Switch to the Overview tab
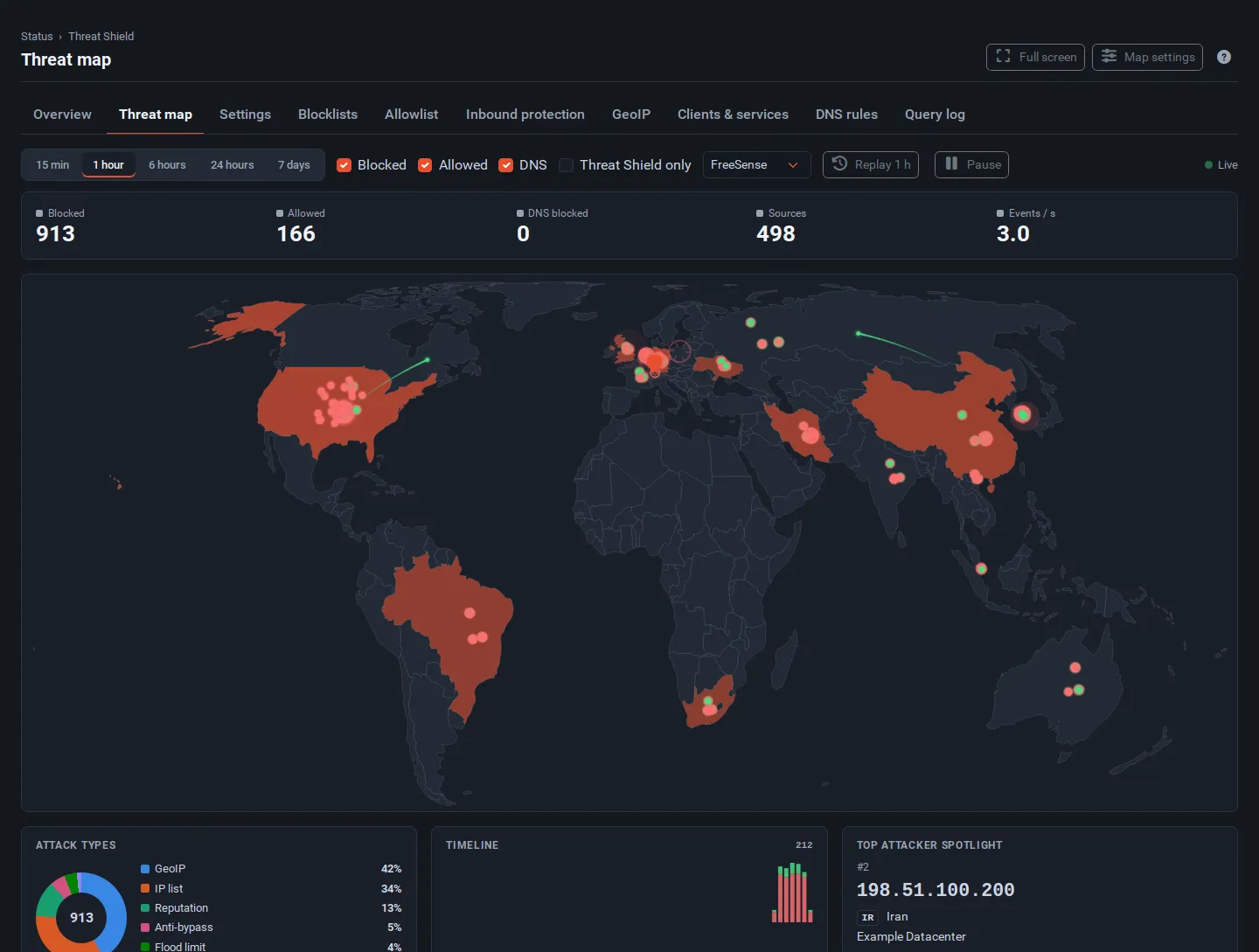1259x952 pixels. [62, 115]
